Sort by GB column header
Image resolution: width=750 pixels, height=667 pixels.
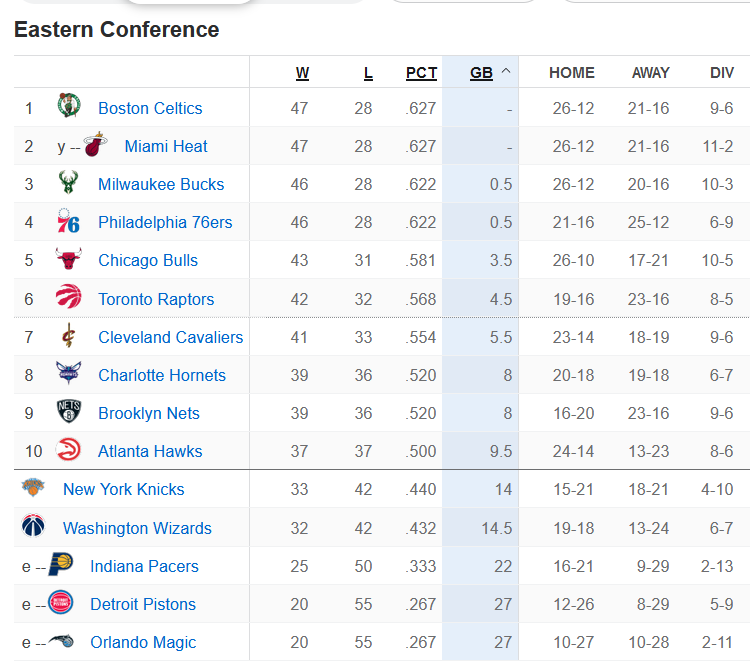point(481,73)
